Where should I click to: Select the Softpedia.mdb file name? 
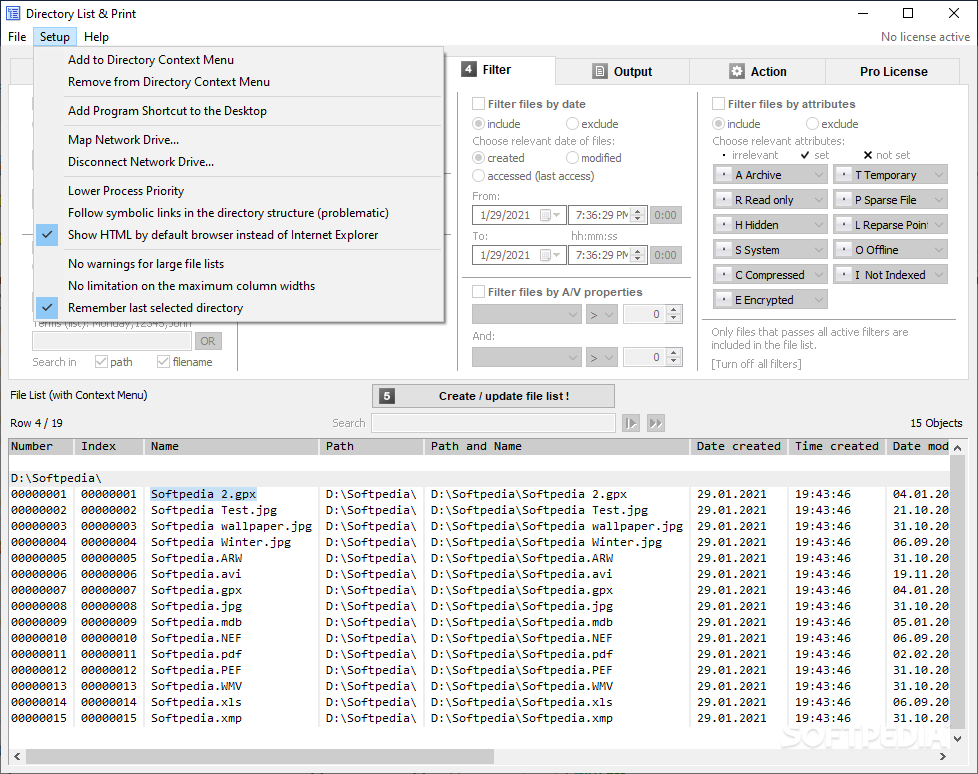point(196,622)
